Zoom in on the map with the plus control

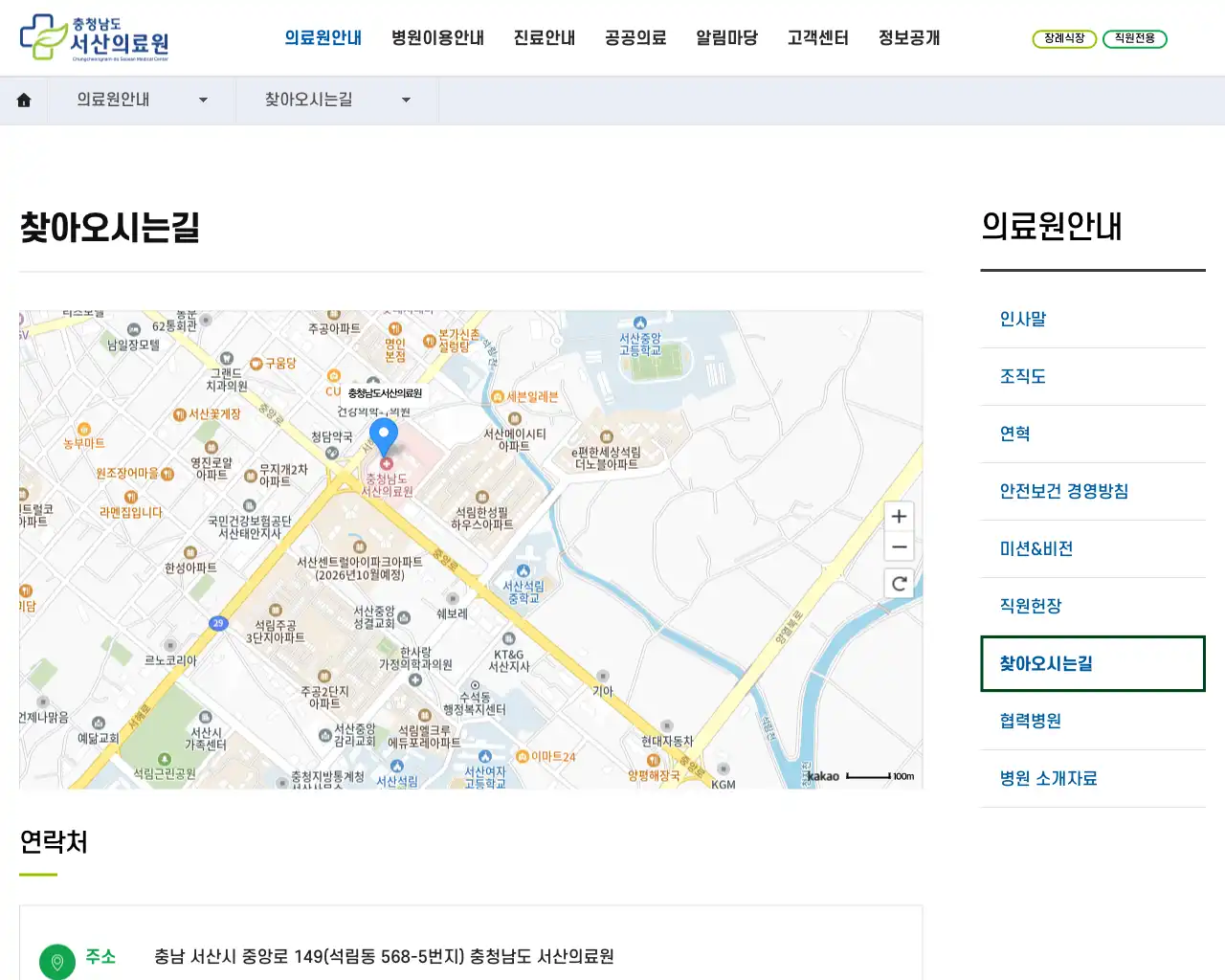click(x=899, y=516)
